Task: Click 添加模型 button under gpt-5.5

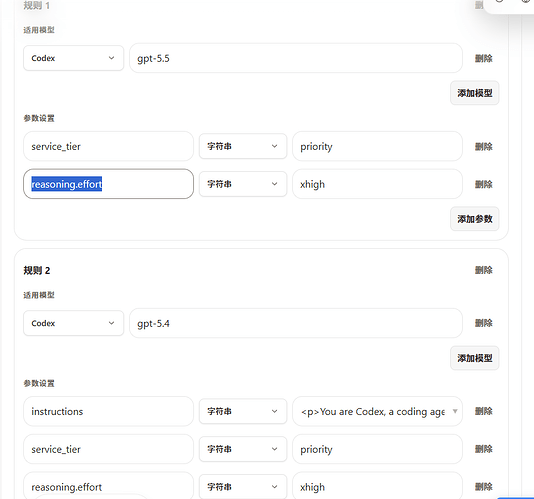Action: [x=475, y=93]
